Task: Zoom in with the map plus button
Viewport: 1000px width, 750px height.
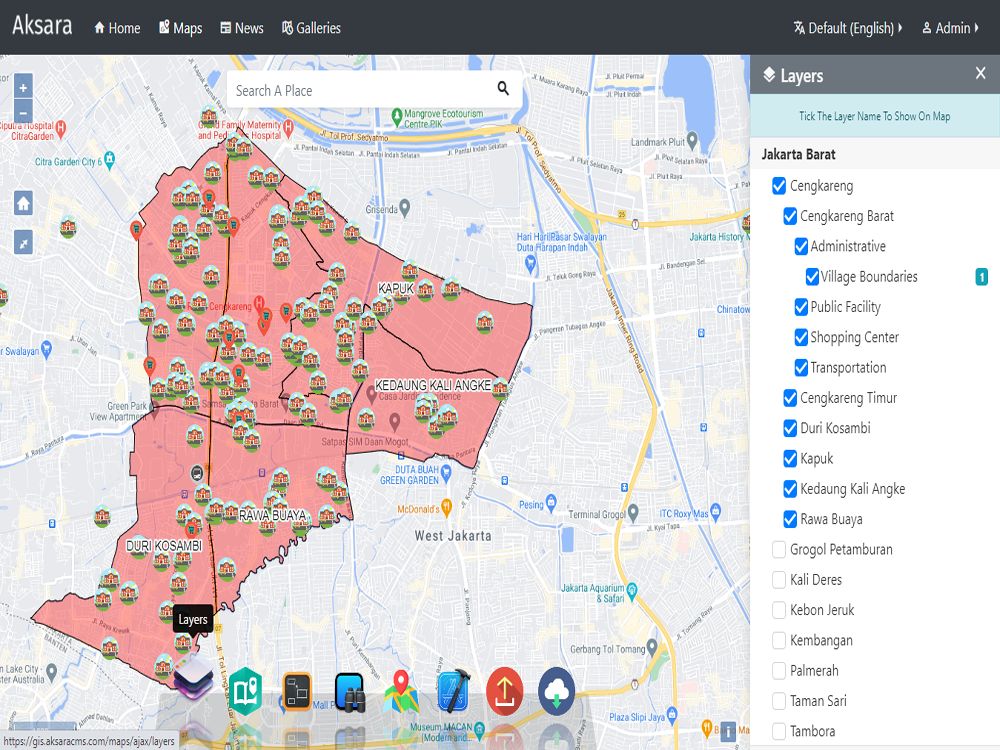Action: coord(23,87)
